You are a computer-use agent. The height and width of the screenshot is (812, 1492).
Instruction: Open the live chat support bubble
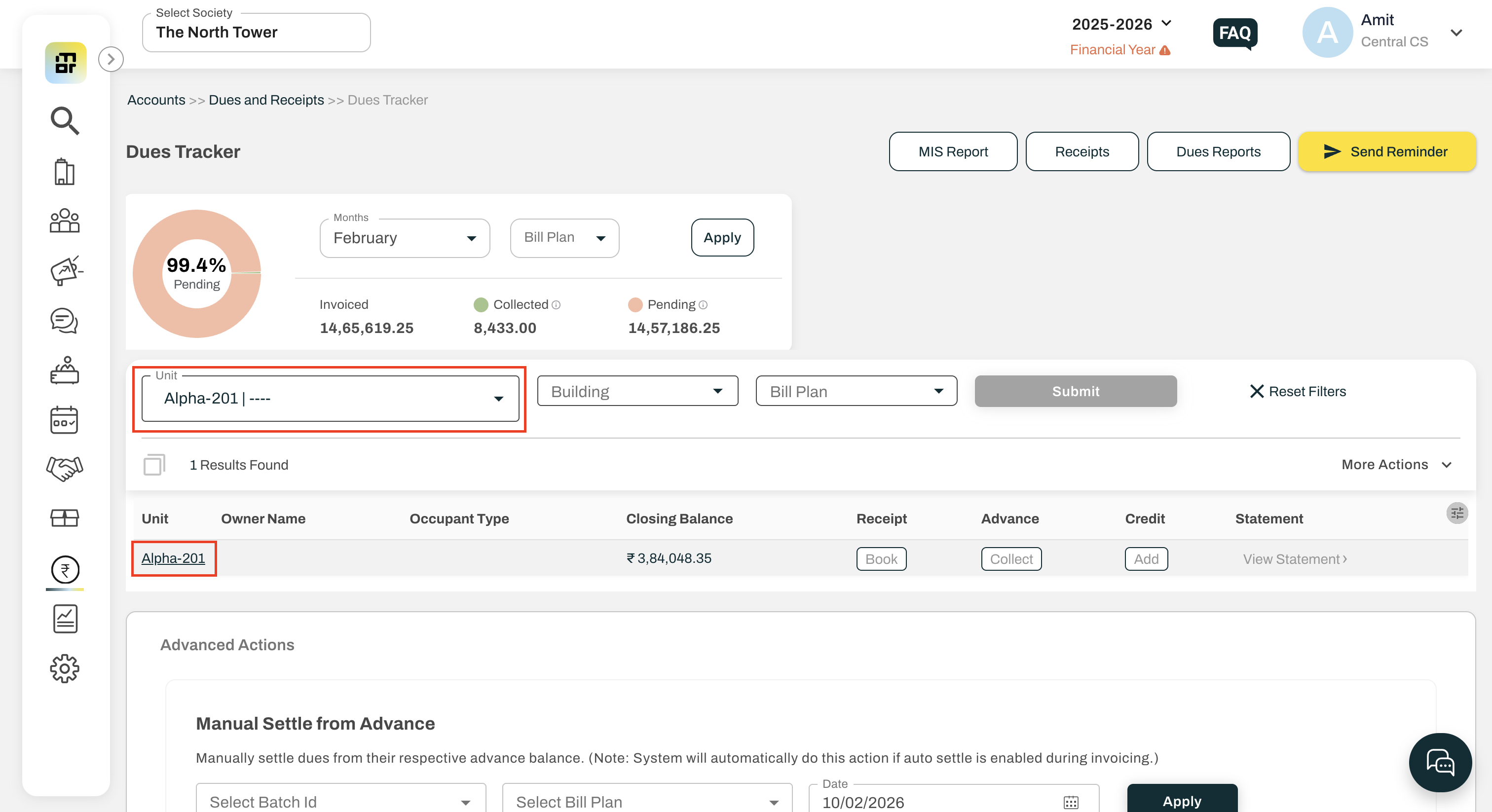coord(1440,762)
